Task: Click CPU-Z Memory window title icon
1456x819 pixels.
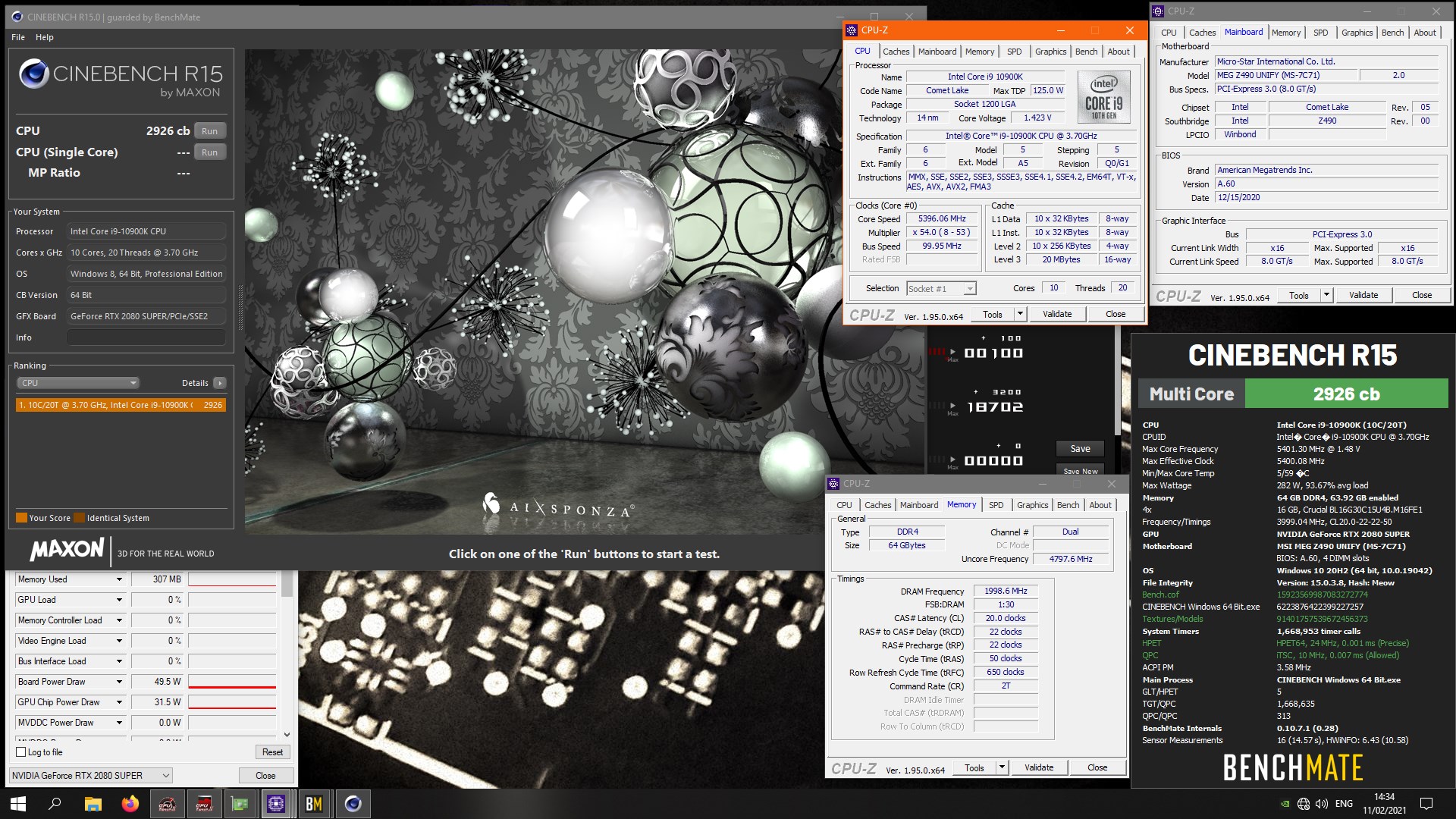Action: pos(833,483)
